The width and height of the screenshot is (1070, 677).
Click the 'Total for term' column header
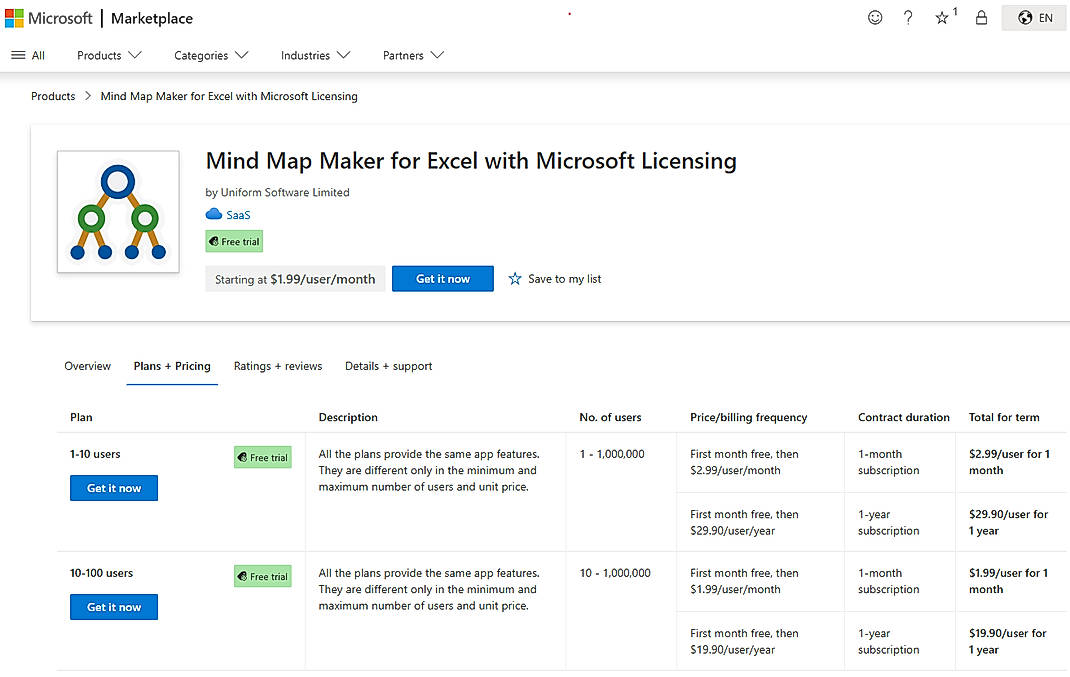(x=1004, y=417)
